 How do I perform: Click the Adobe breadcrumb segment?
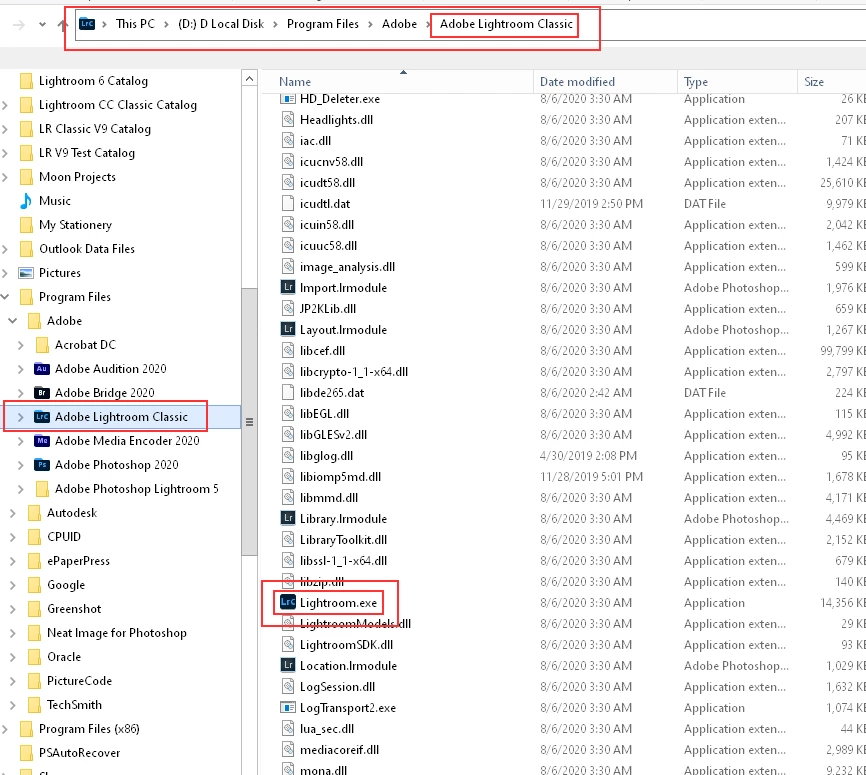click(399, 24)
